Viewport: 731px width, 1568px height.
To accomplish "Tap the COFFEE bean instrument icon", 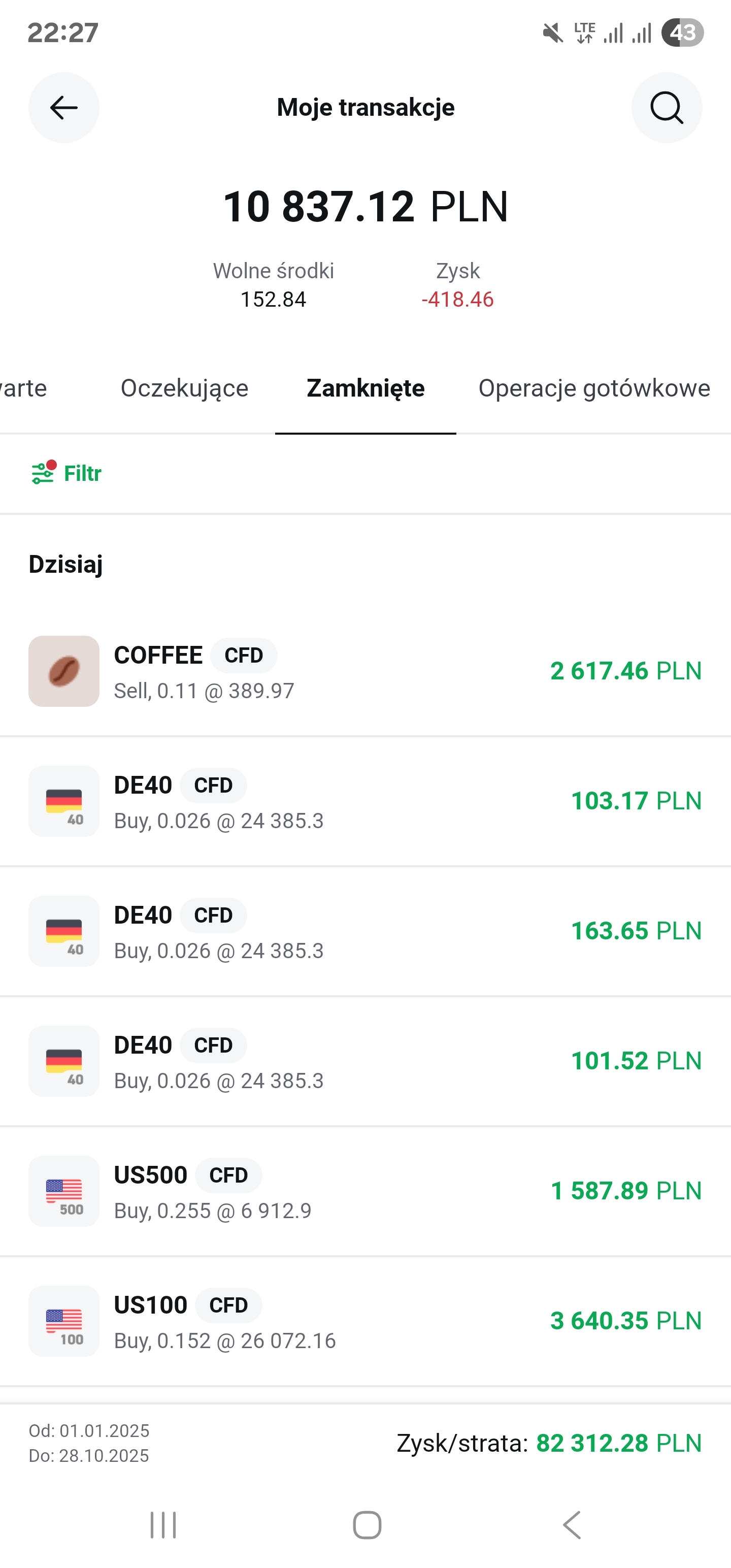I will (x=64, y=671).
